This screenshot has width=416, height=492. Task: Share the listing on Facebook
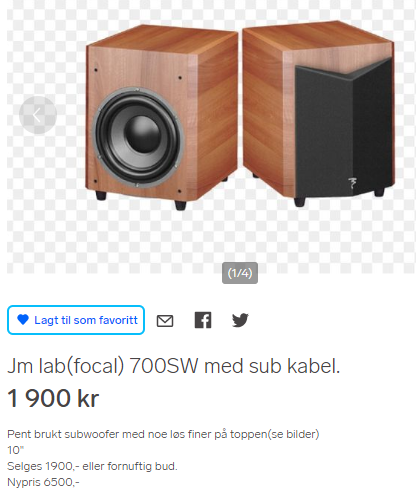pyautogui.click(x=203, y=320)
